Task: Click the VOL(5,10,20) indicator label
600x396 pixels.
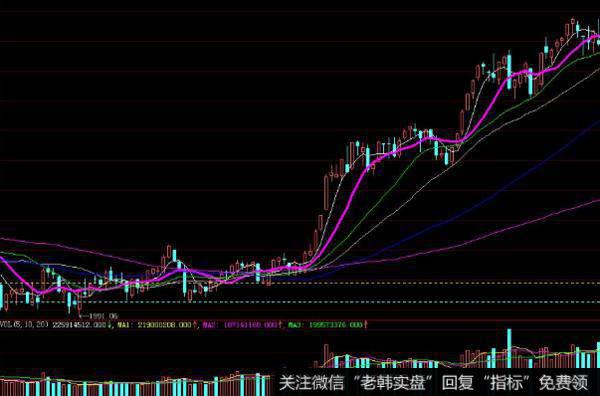Action: point(24,324)
